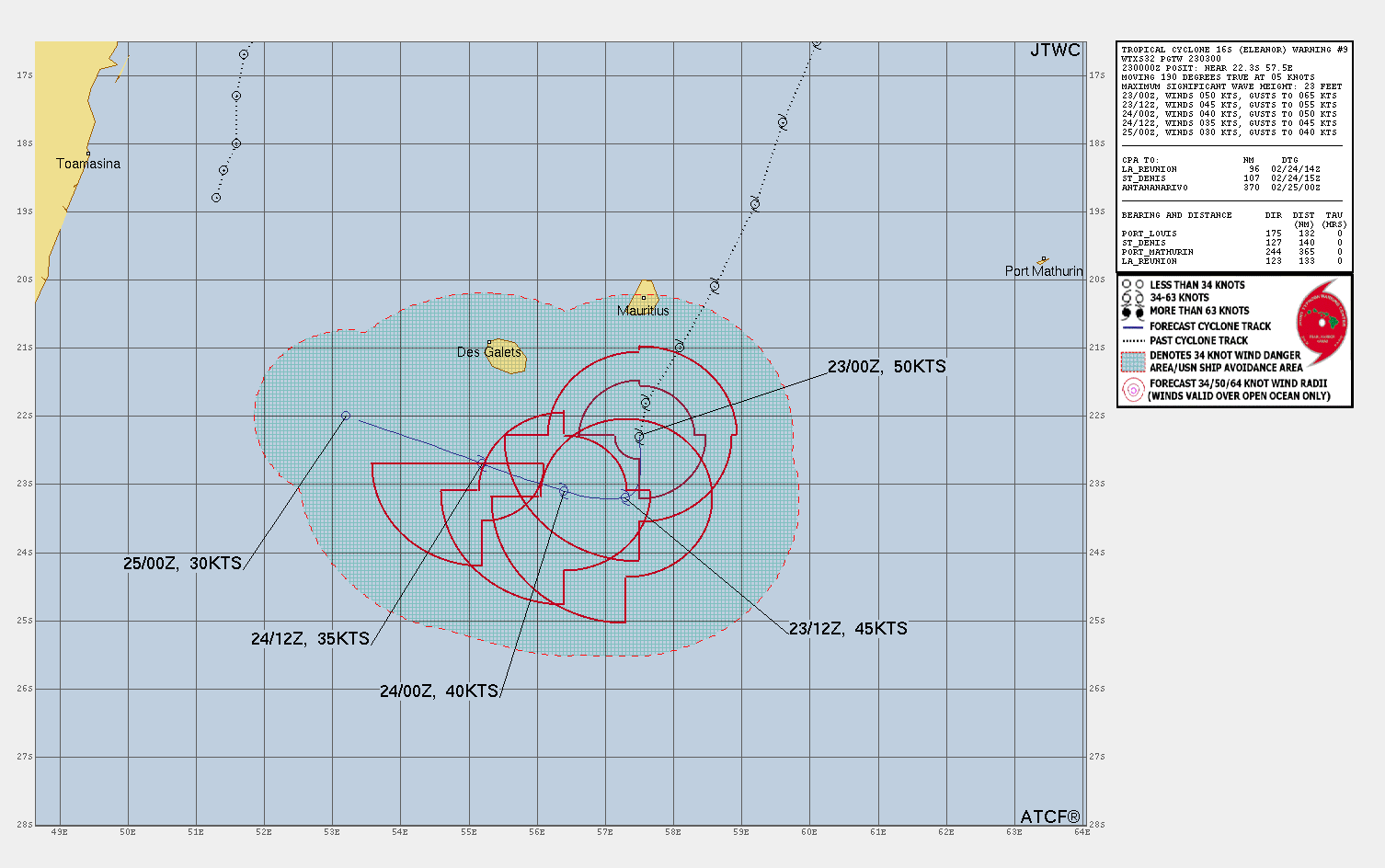
Task: Click the blue forecast cyclone track legend line
Action: coord(1133,326)
